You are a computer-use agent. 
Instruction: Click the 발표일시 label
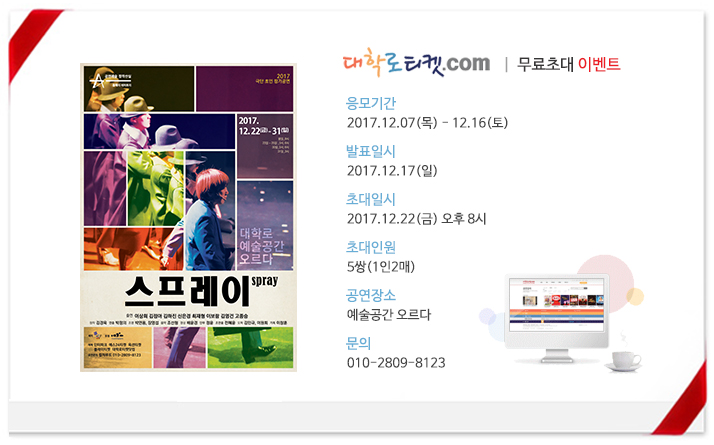[371, 151]
